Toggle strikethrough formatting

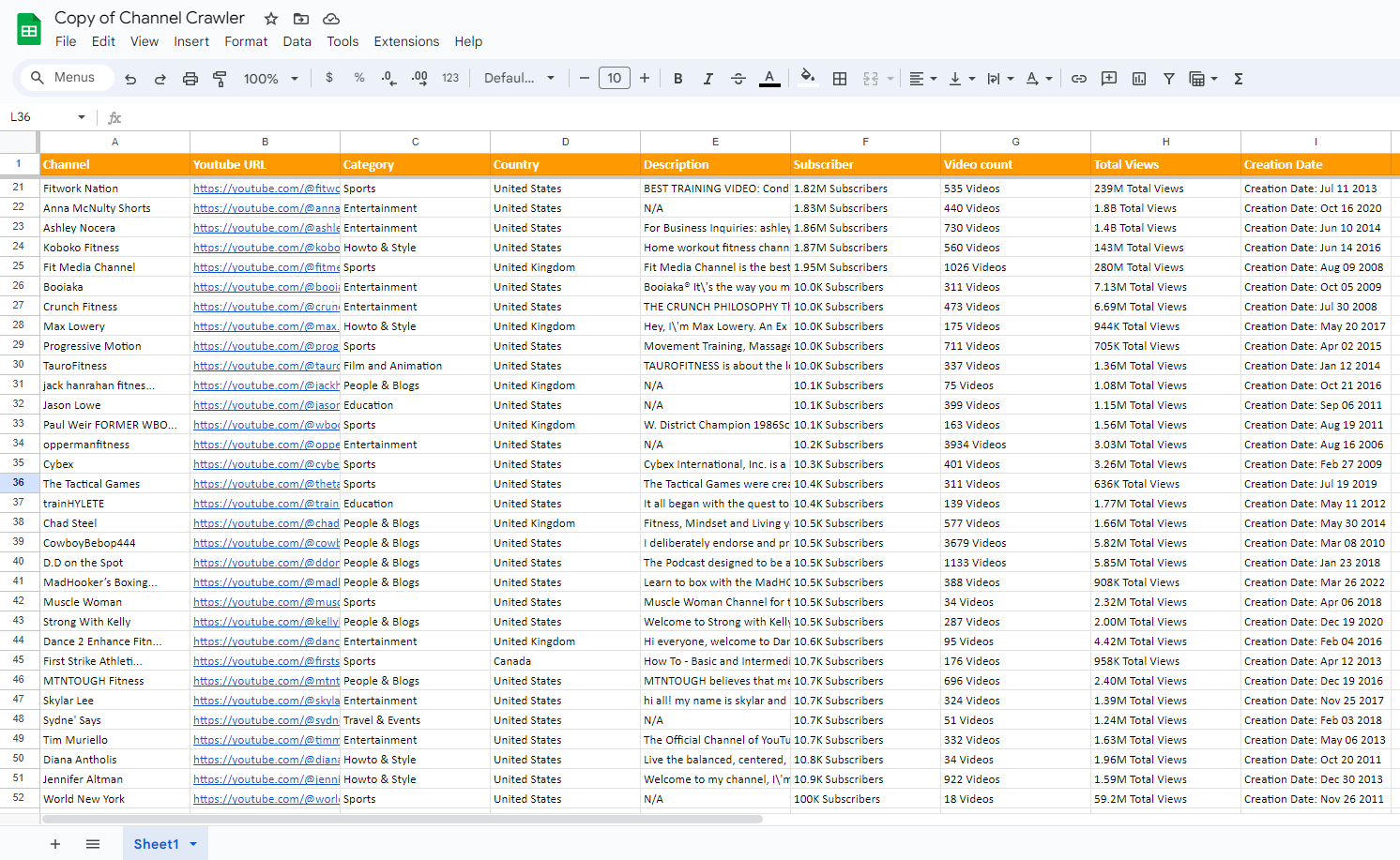pyautogui.click(x=738, y=79)
